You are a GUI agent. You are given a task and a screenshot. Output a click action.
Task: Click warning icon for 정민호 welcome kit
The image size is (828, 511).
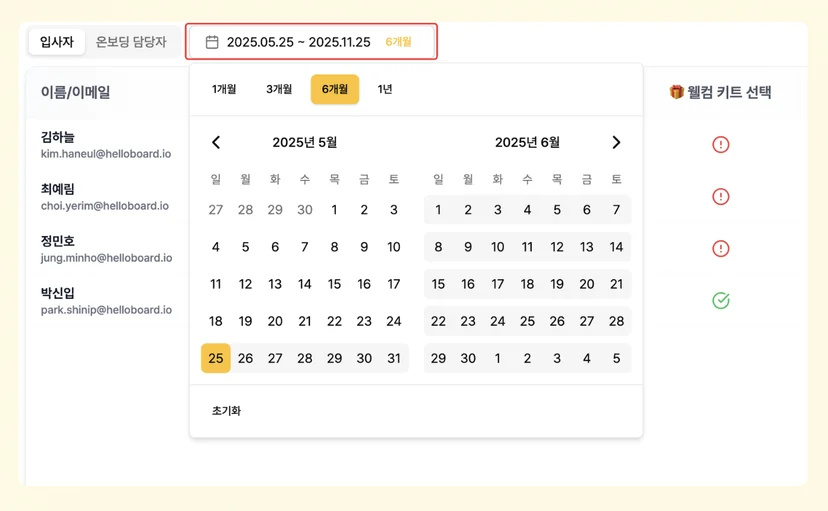coord(721,248)
